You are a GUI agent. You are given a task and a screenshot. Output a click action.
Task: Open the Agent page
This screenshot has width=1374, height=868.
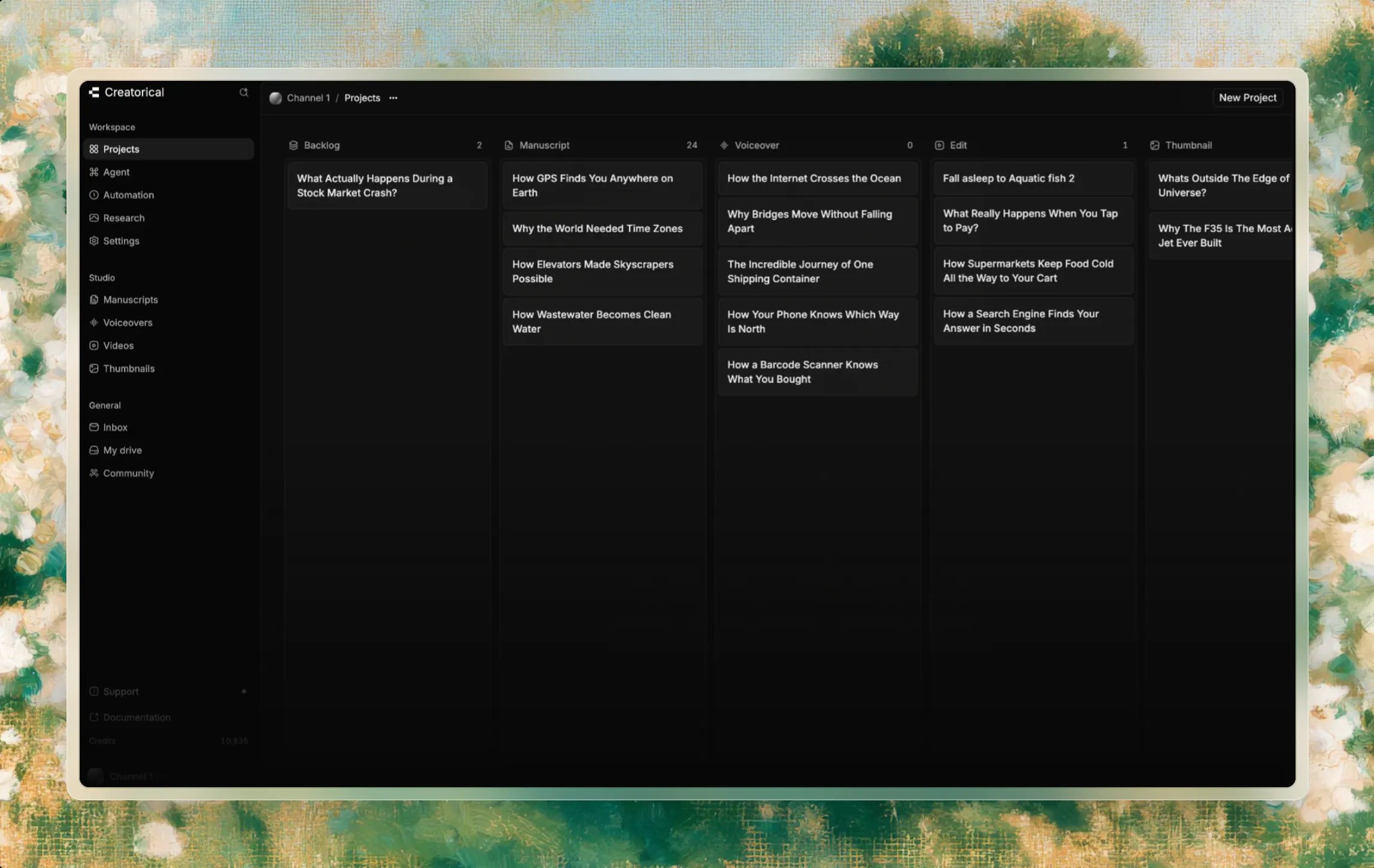(x=168, y=172)
